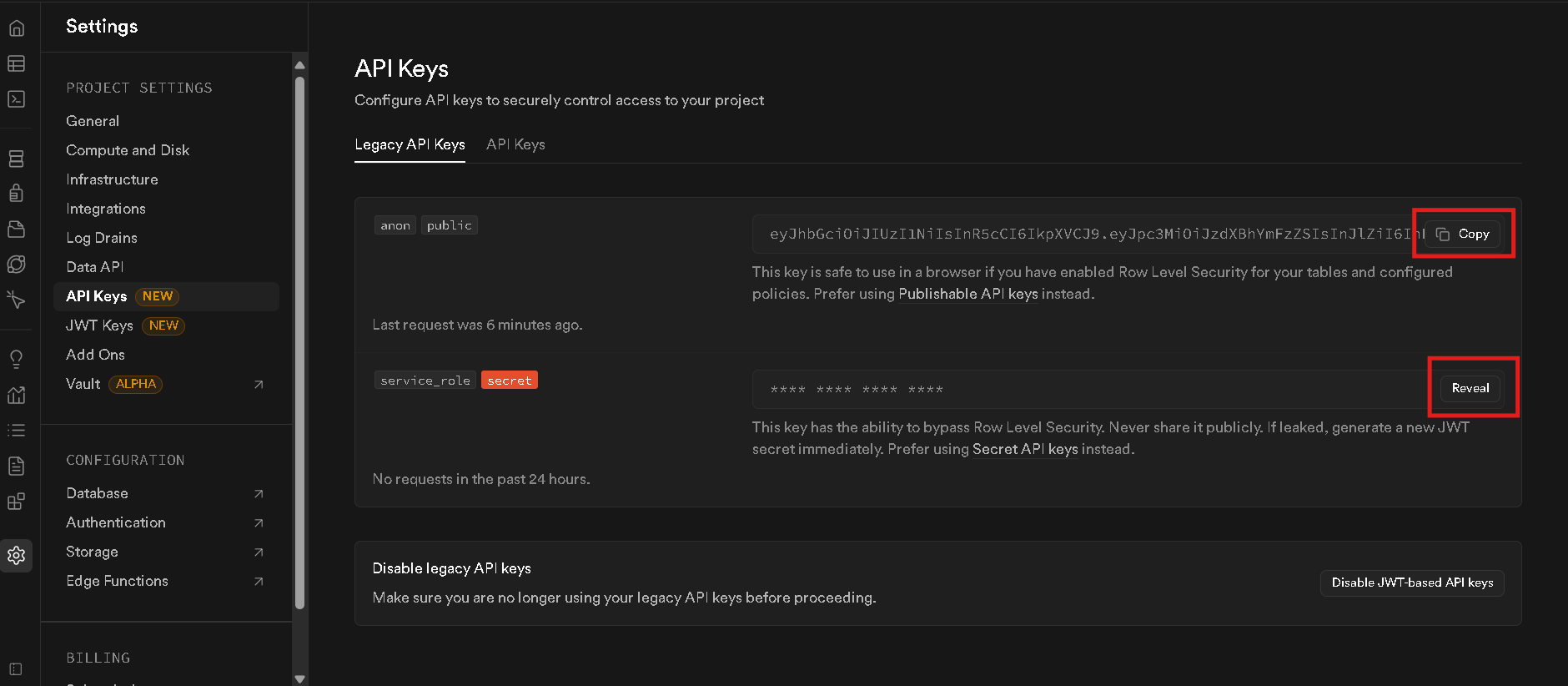The width and height of the screenshot is (1568, 686).
Task: Open the Reports chart icon
Action: pyautogui.click(x=16, y=395)
